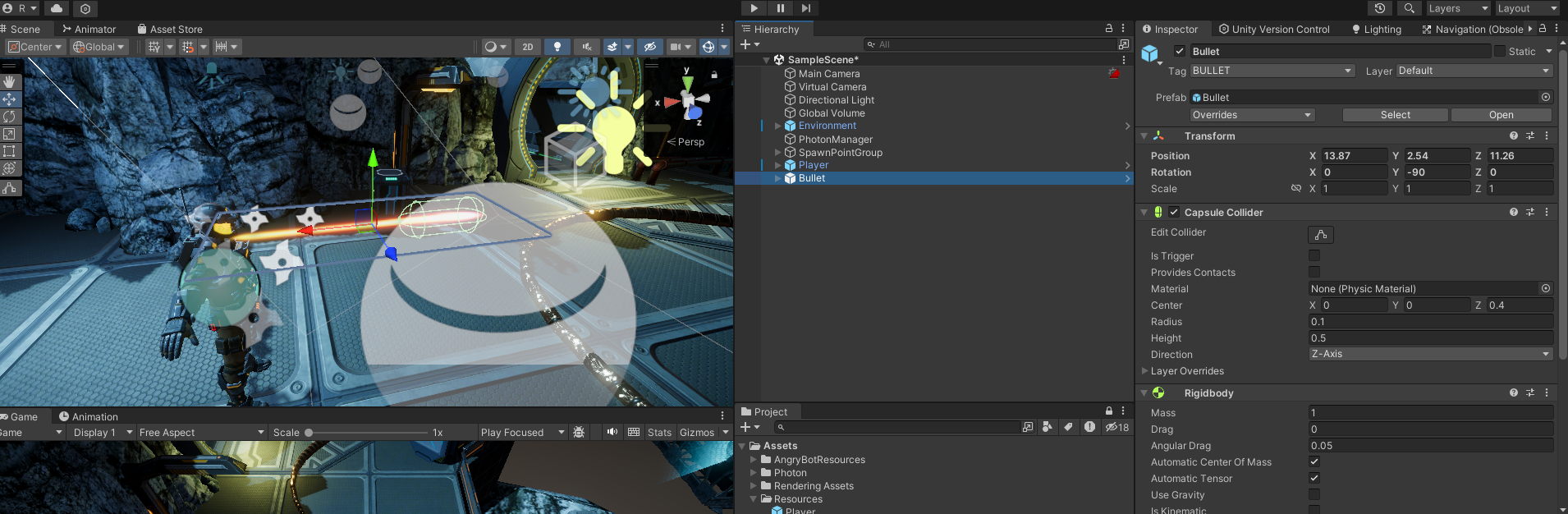Click the cloud services icon
1568x514 pixels.
[57, 8]
